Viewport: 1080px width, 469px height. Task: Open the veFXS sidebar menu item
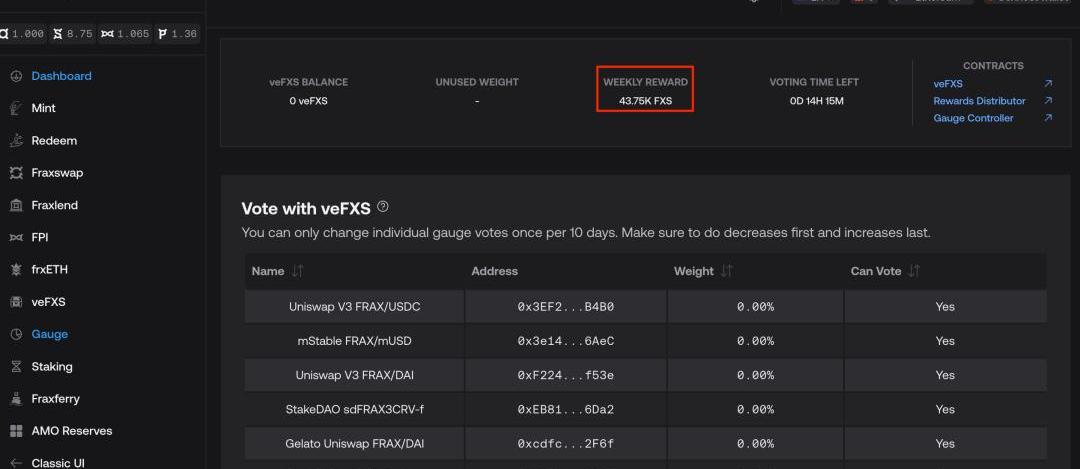[48, 302]
